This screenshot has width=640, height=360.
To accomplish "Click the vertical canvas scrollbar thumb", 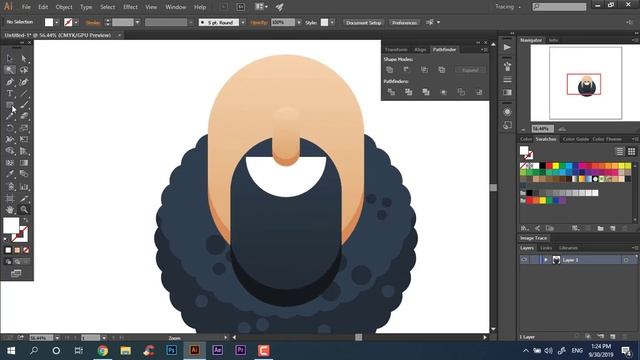I will pyautogui.click(x=493, y=188).
